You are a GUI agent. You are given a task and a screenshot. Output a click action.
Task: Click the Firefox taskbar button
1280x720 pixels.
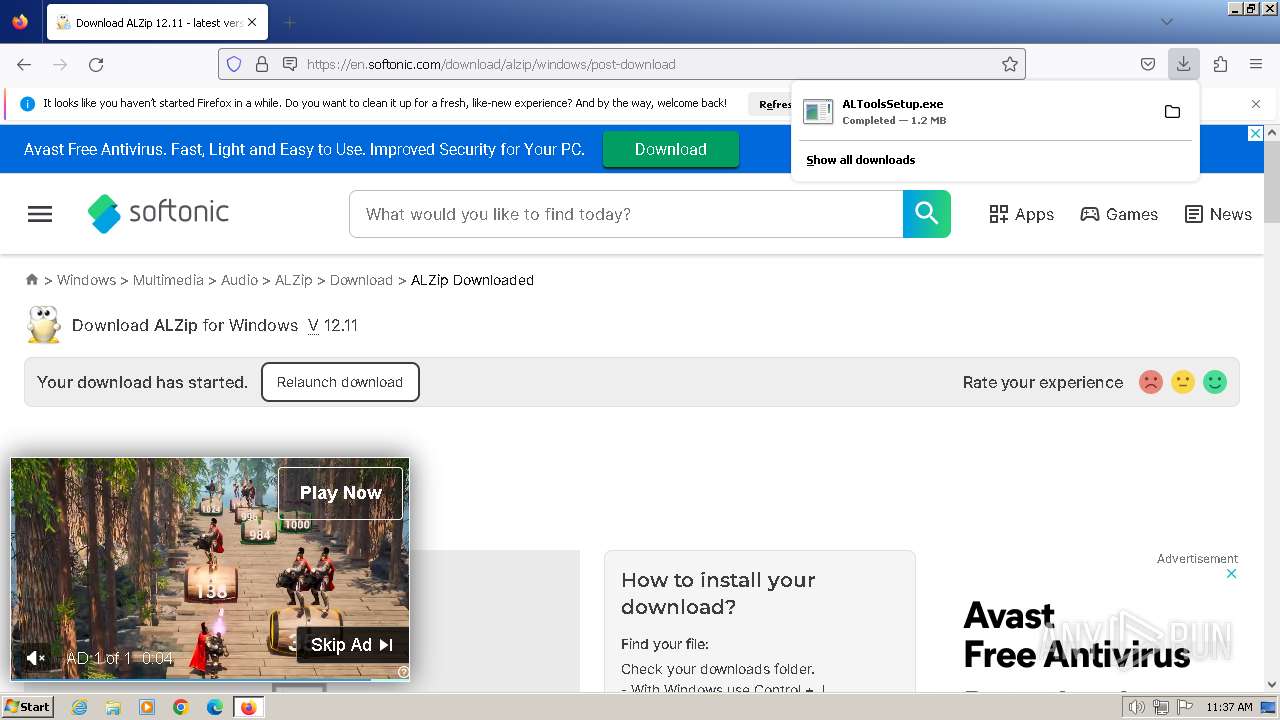(x=249, y=707)
